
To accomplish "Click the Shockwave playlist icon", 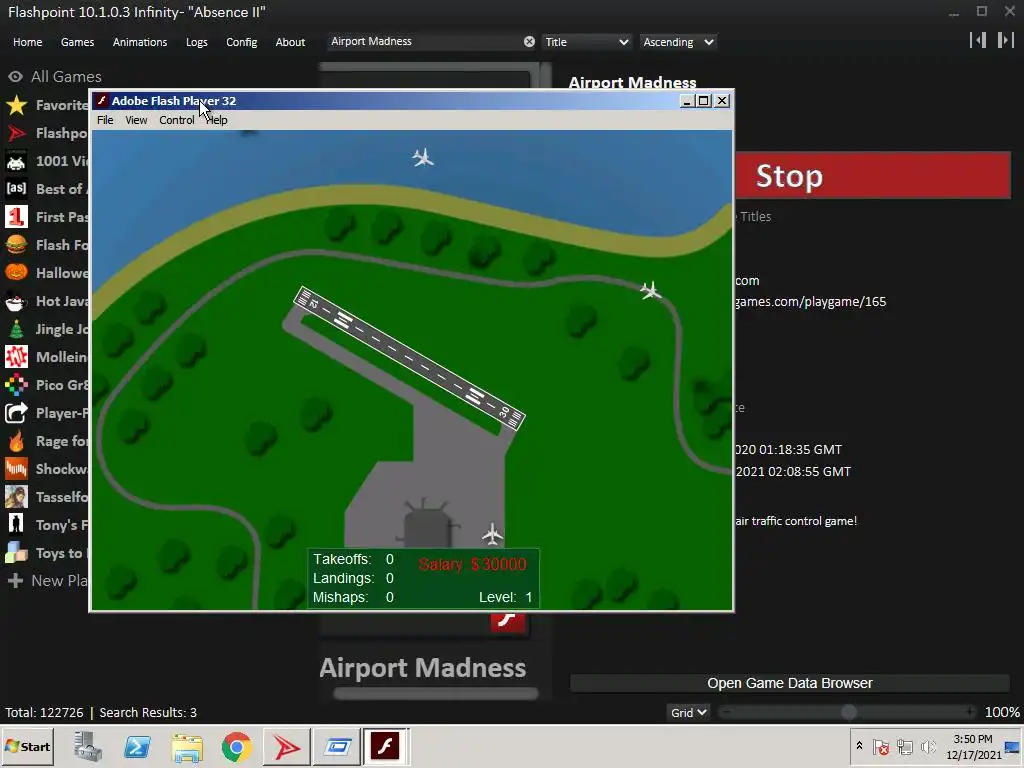I will point(16,469).
